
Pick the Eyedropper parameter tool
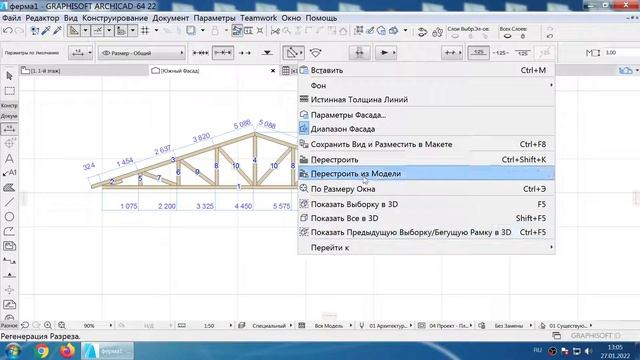pyautogui.click(x=46, y=31)
